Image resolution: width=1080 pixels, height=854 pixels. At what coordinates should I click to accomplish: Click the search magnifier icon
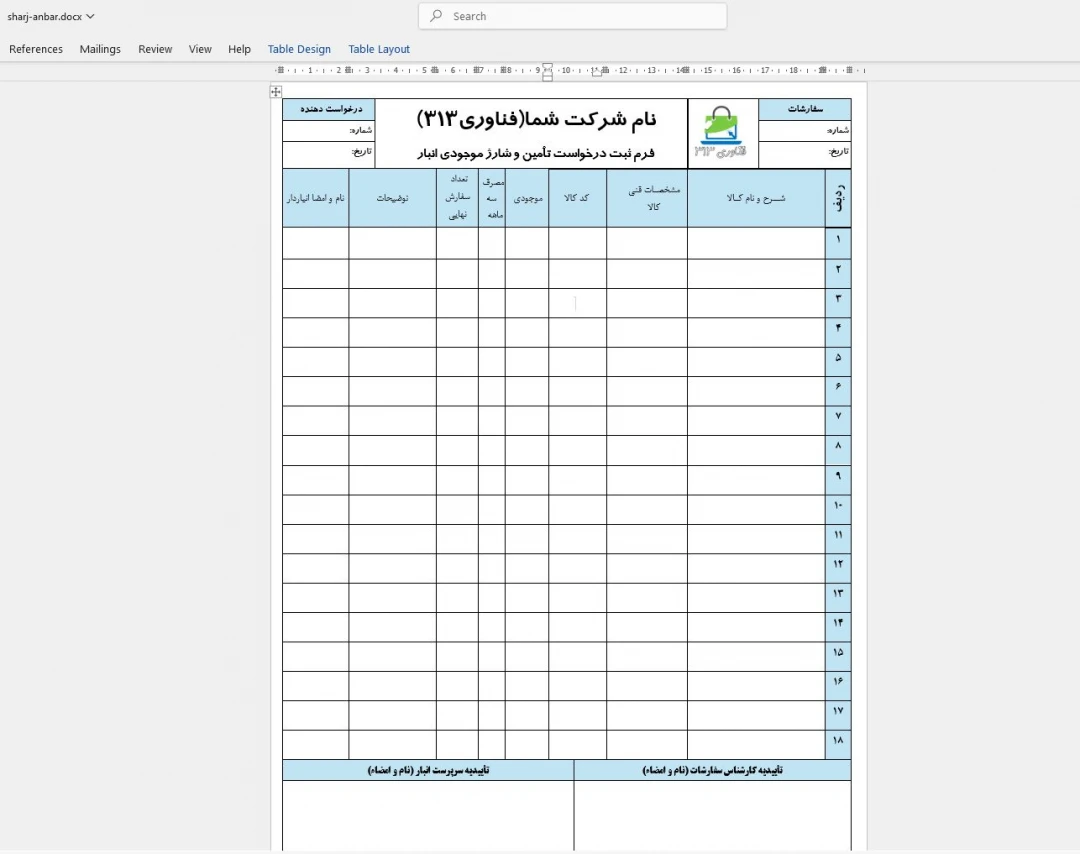(437, 16)
